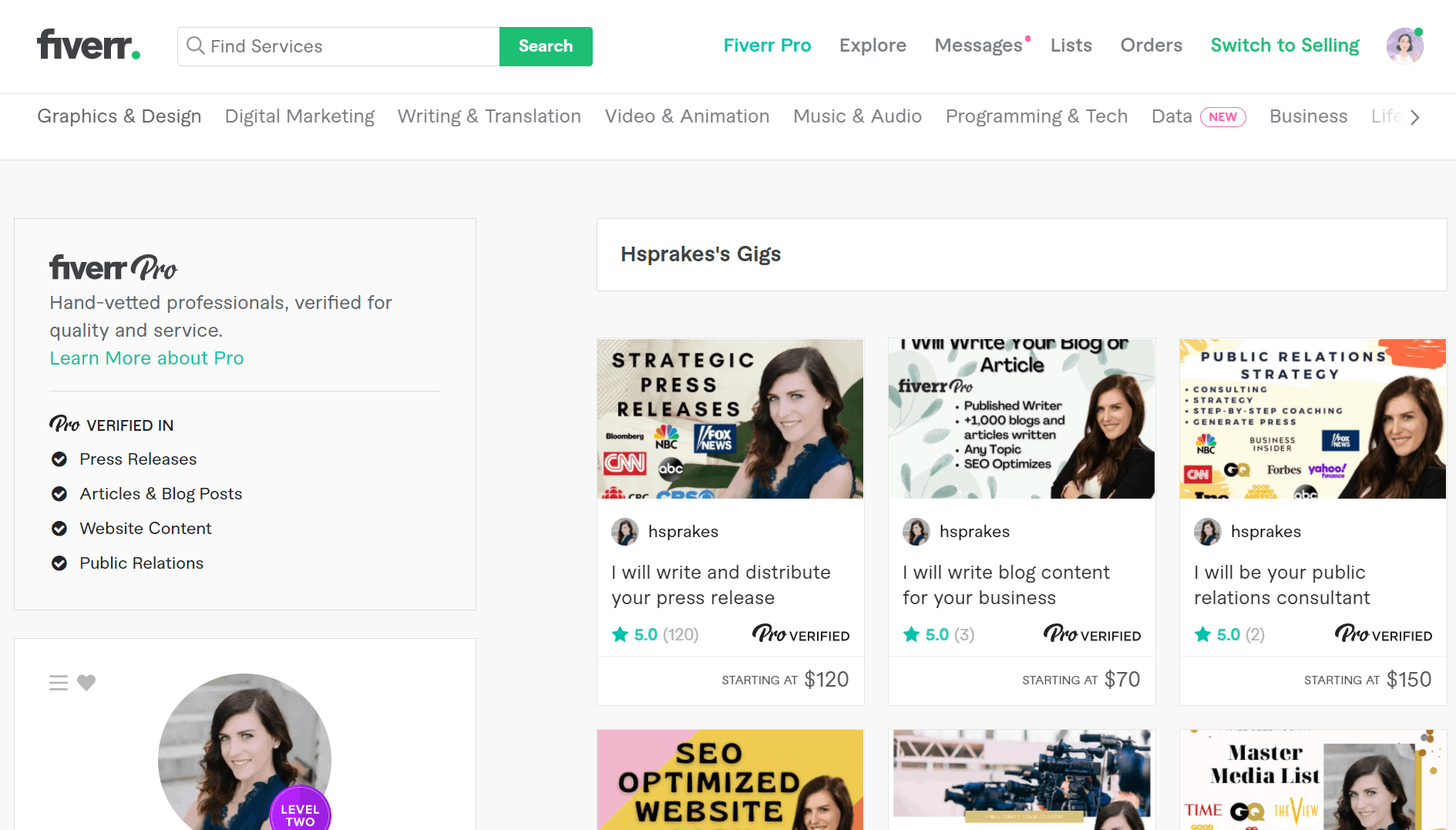Screen dimensions: 1456x830
Task: Click the Level Two badge
Action: click(300, 809)
